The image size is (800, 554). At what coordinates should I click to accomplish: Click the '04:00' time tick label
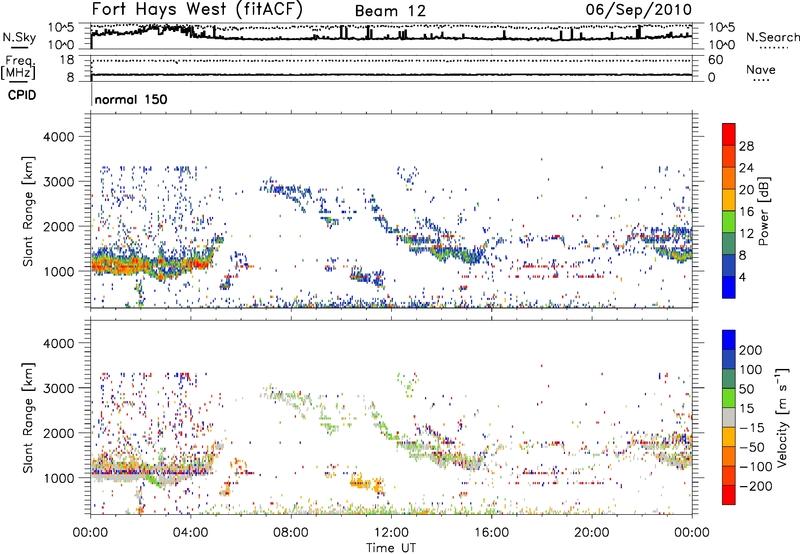click(191, 533)
